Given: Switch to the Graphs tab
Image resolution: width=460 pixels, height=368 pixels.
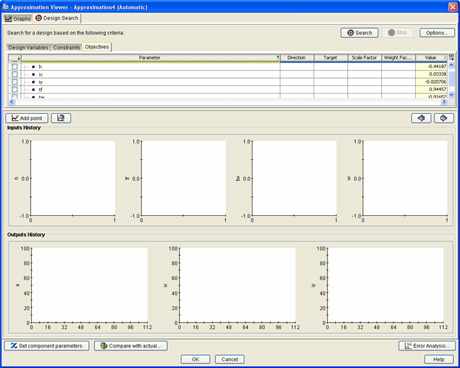Looking at the screenshot, I should (x=18, y=19).
